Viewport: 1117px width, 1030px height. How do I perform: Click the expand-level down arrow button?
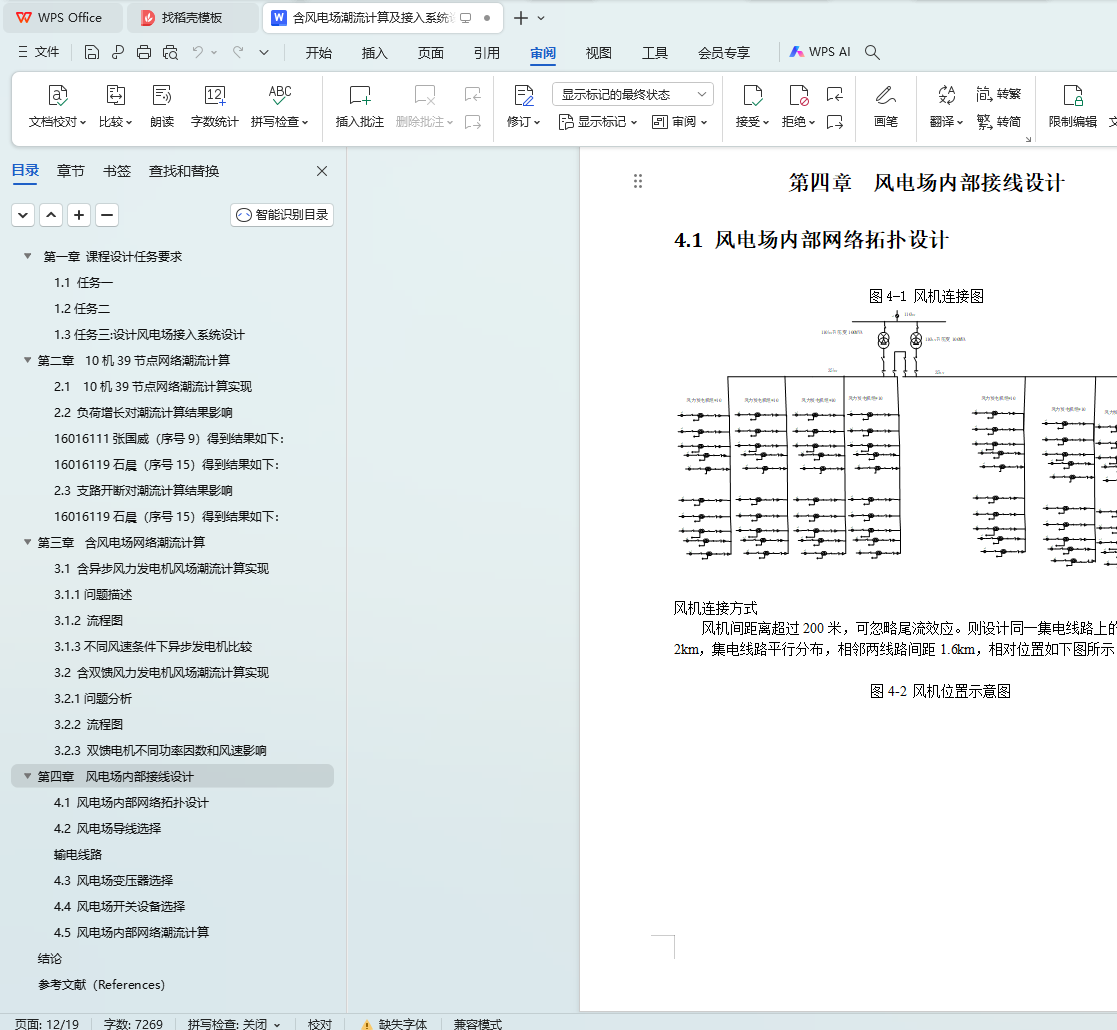pos(23,214)
